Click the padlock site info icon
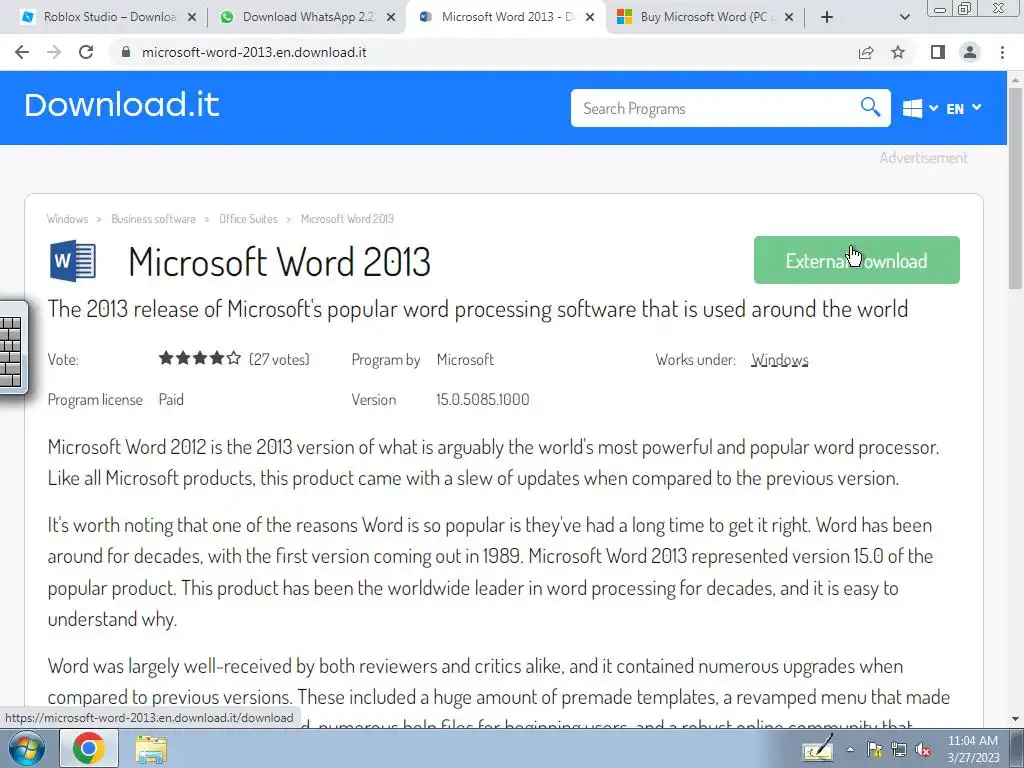The height and width of the screenshot is (768, 1024). click(x=125, y=52)
